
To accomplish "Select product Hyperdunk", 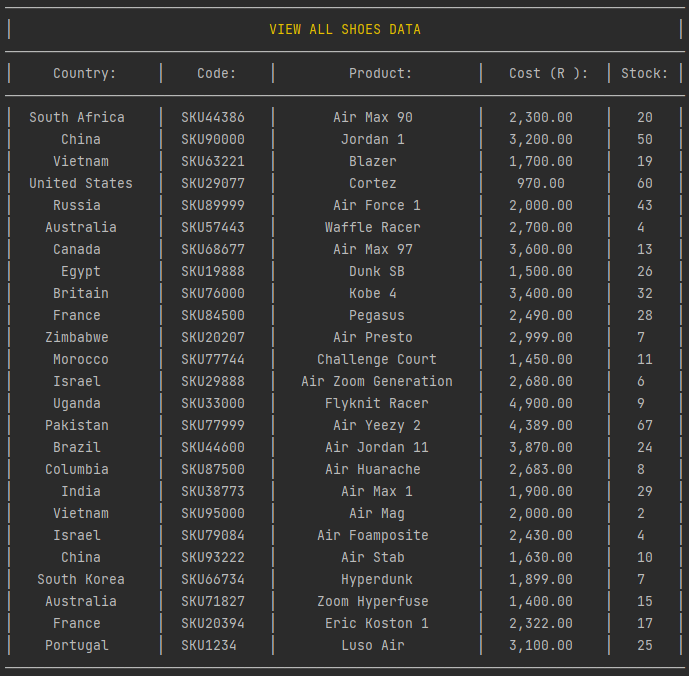I will [x=377, y=579].
